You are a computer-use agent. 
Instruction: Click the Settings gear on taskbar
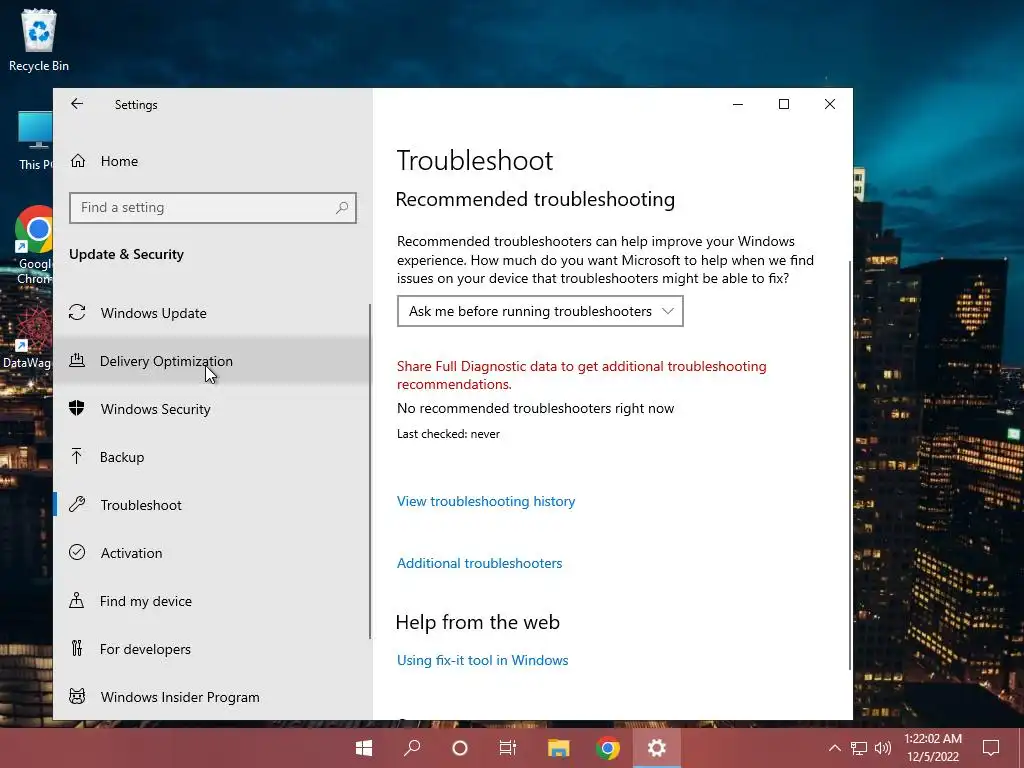pyautogui.click(x=656, y=748)
